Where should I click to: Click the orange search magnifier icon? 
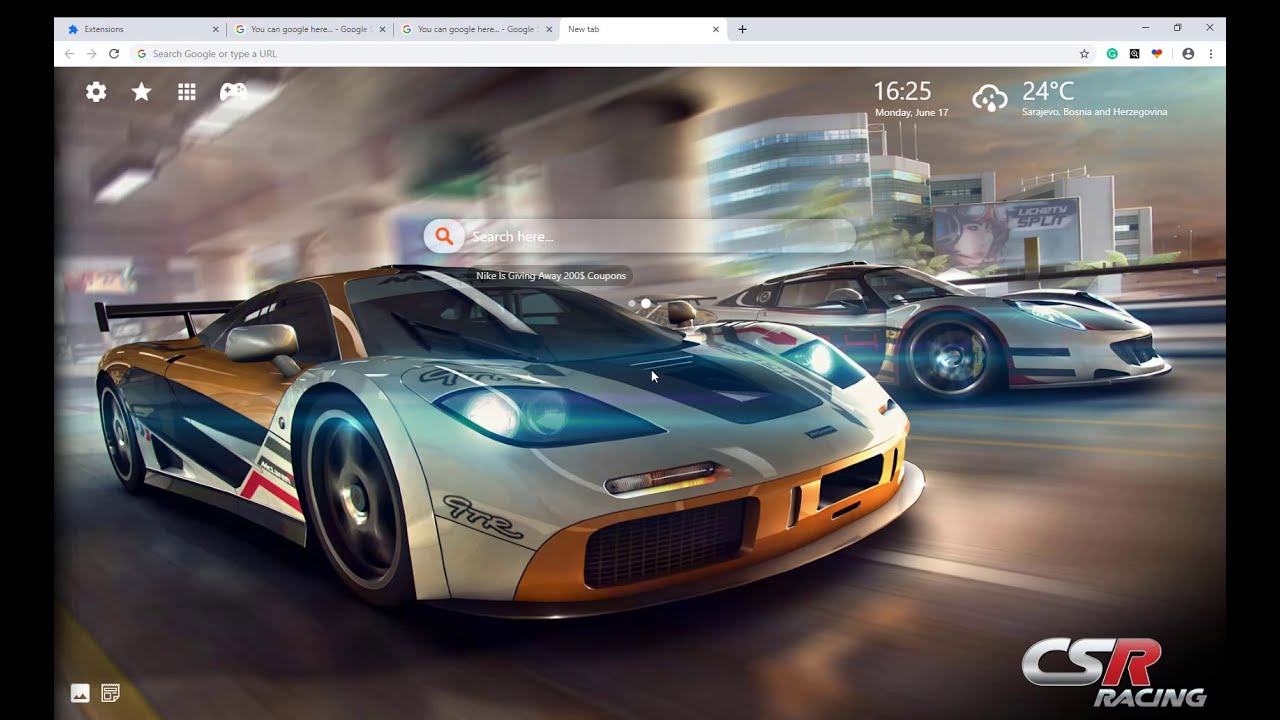point(445,236)
